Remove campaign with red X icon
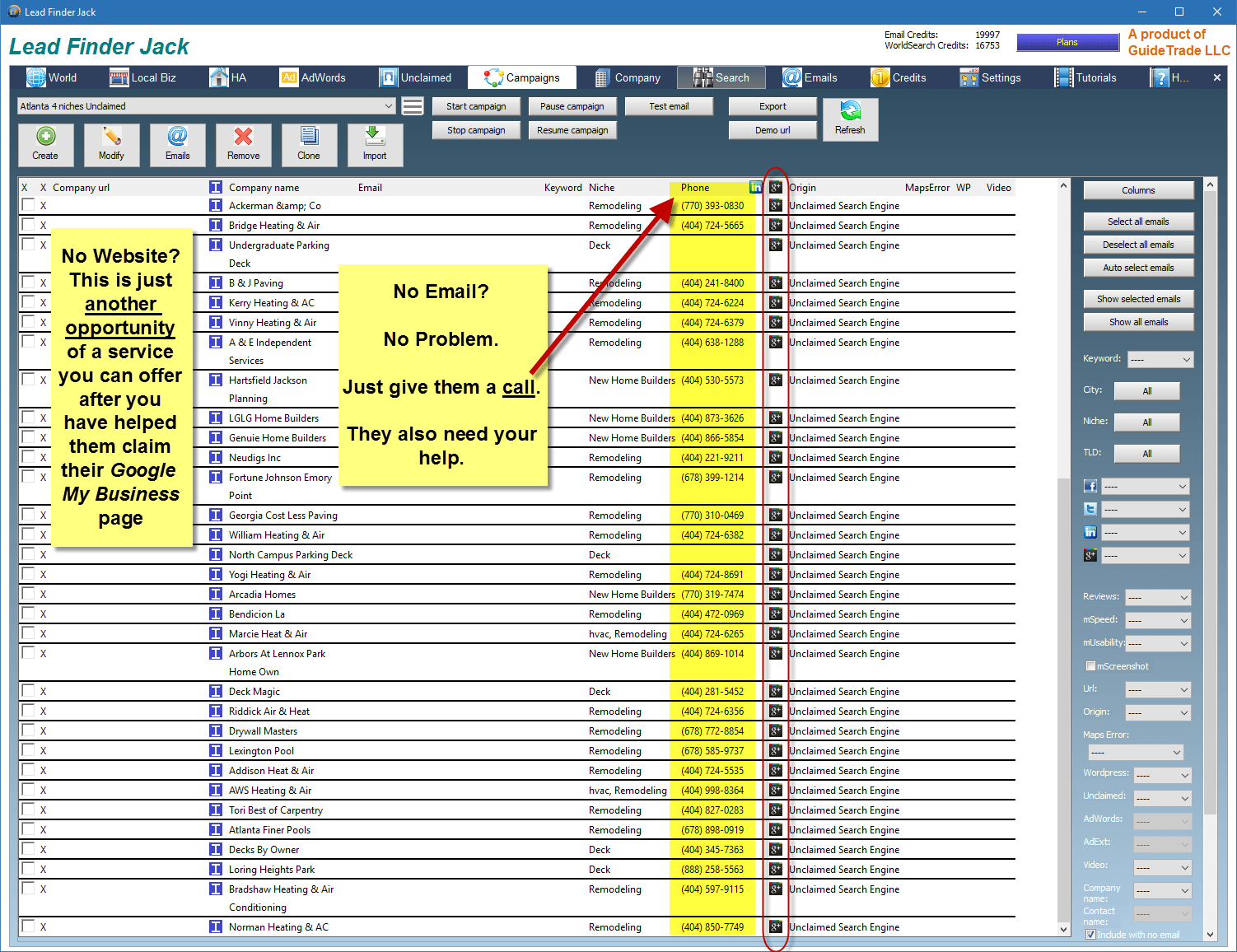The width and height of the screenshot is (1237, 952). pyautogui.click(x=243, y=144)
